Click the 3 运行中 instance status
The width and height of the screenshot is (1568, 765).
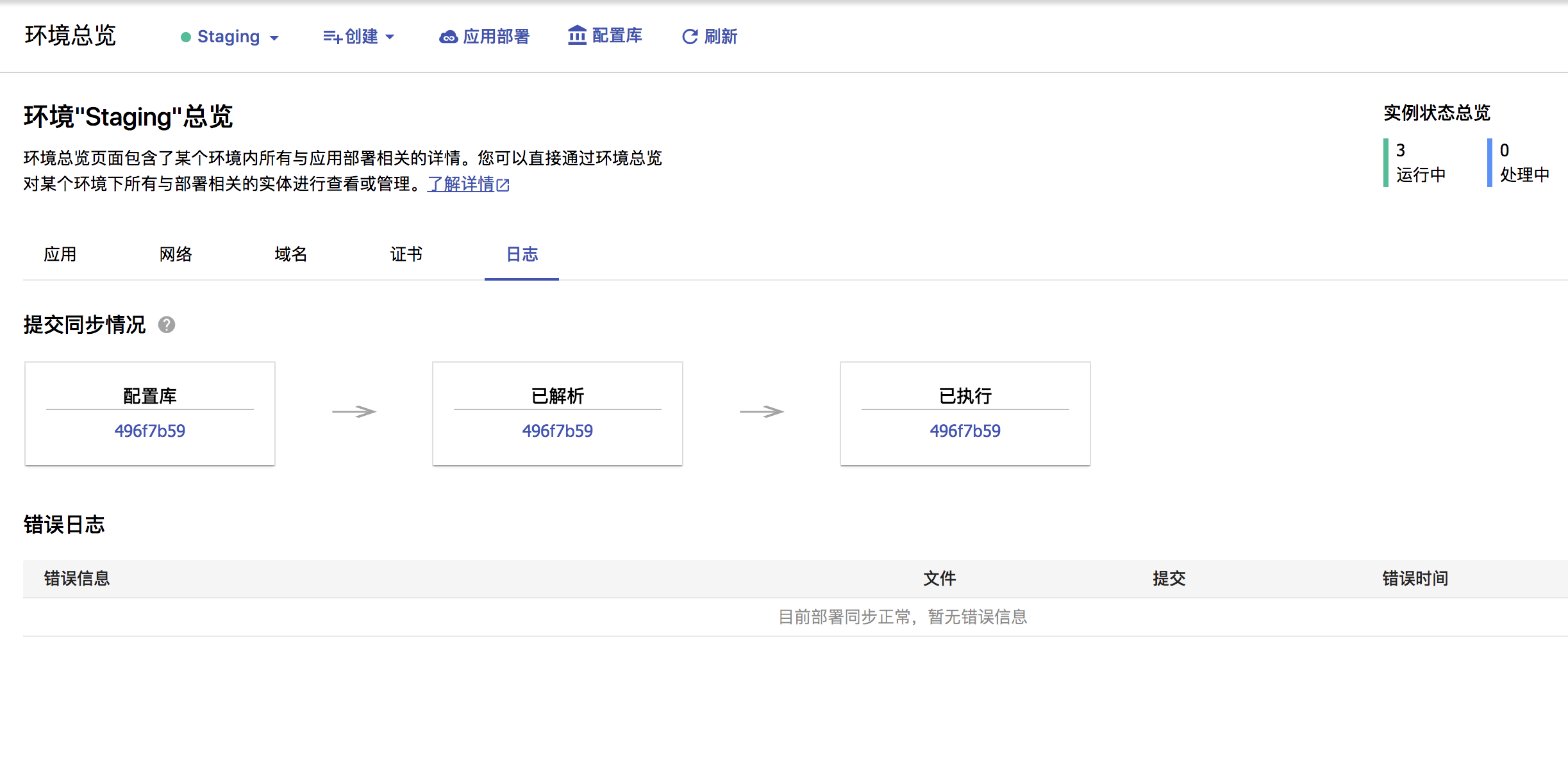[1415, 163]
